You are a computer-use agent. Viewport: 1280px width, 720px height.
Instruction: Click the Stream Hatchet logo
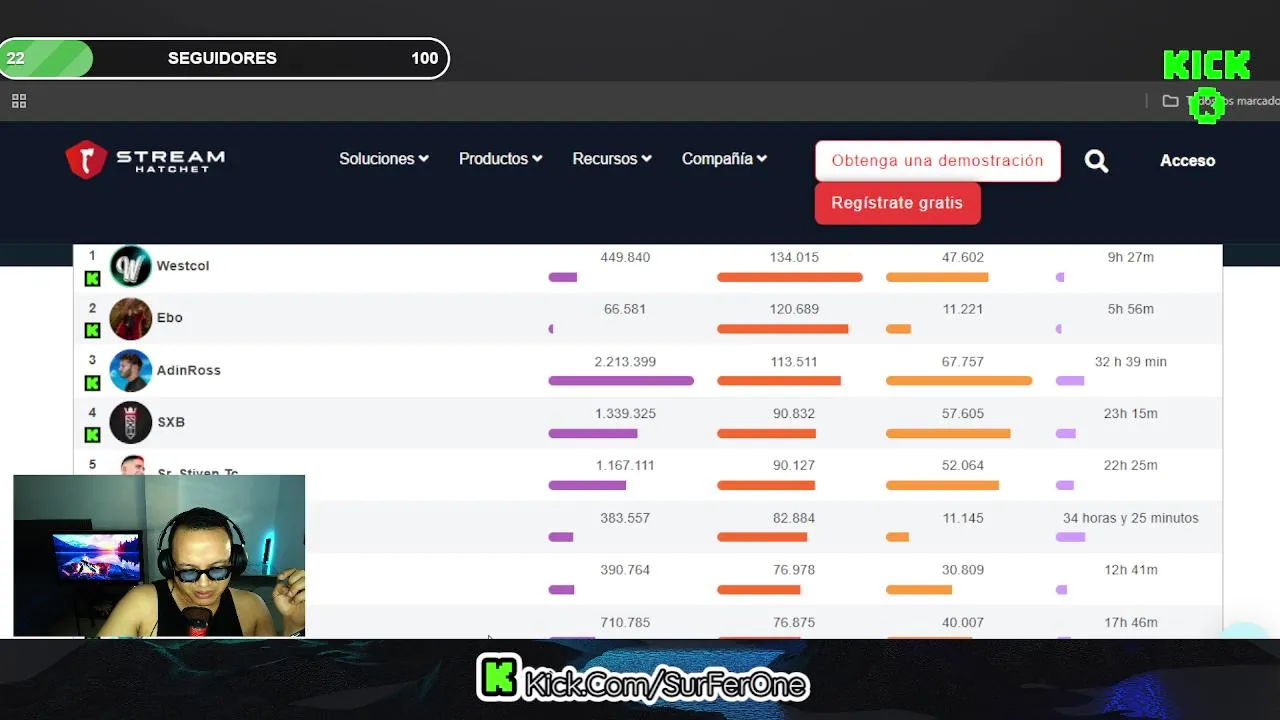click(145, 159)
